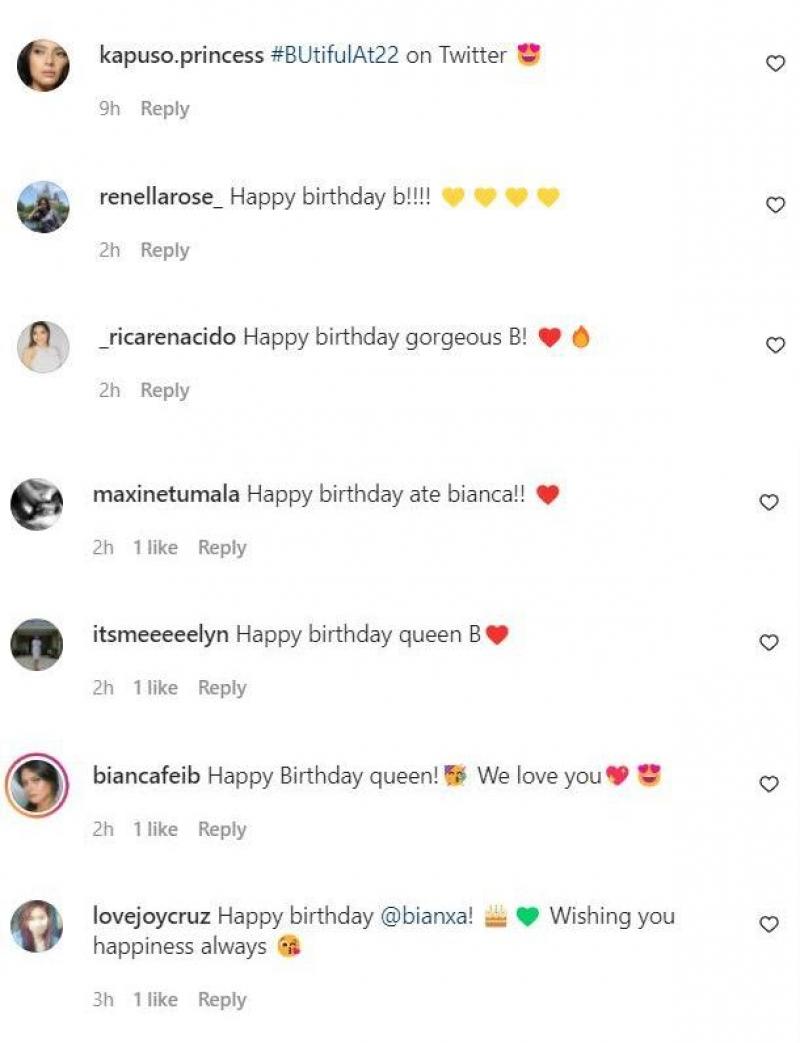
Task: Open kapuso.princess profile picture
Action: coord(43,65)
